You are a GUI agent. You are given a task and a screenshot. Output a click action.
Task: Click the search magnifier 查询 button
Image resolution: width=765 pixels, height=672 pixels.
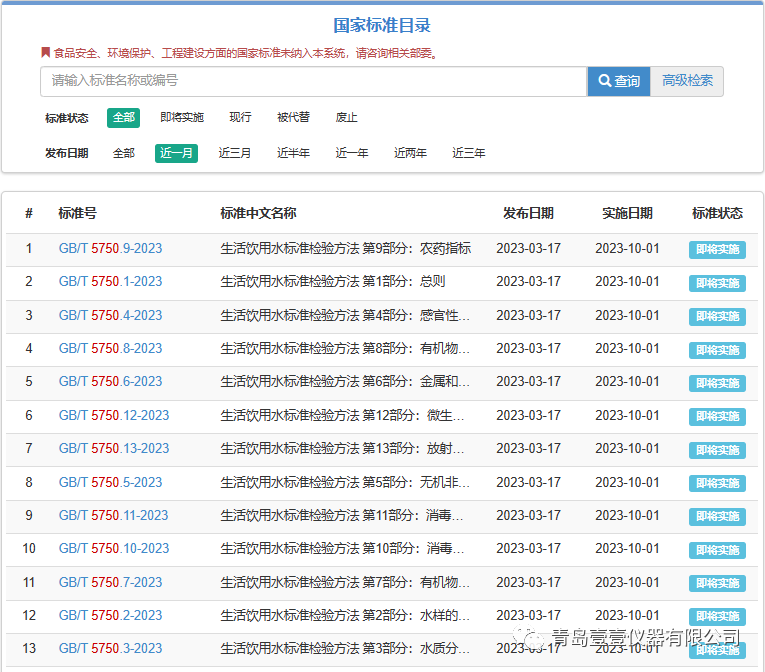click(618, 81)
